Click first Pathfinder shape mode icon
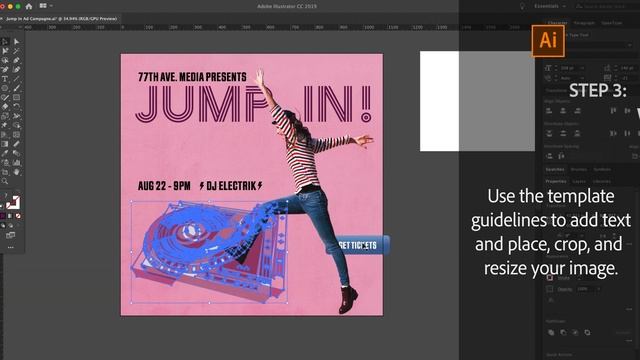 tap(551, 333)
